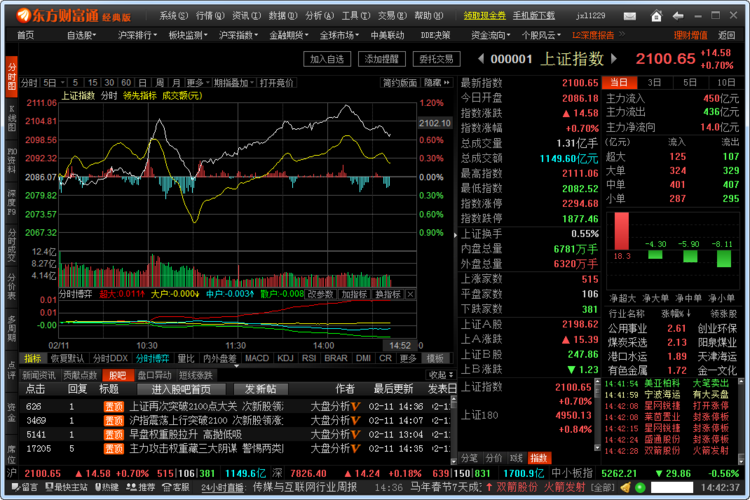This screenshot has height=500, width=750.
Task: Open the 期指叠加 dropdown
Action: click(x=234, y=83)
